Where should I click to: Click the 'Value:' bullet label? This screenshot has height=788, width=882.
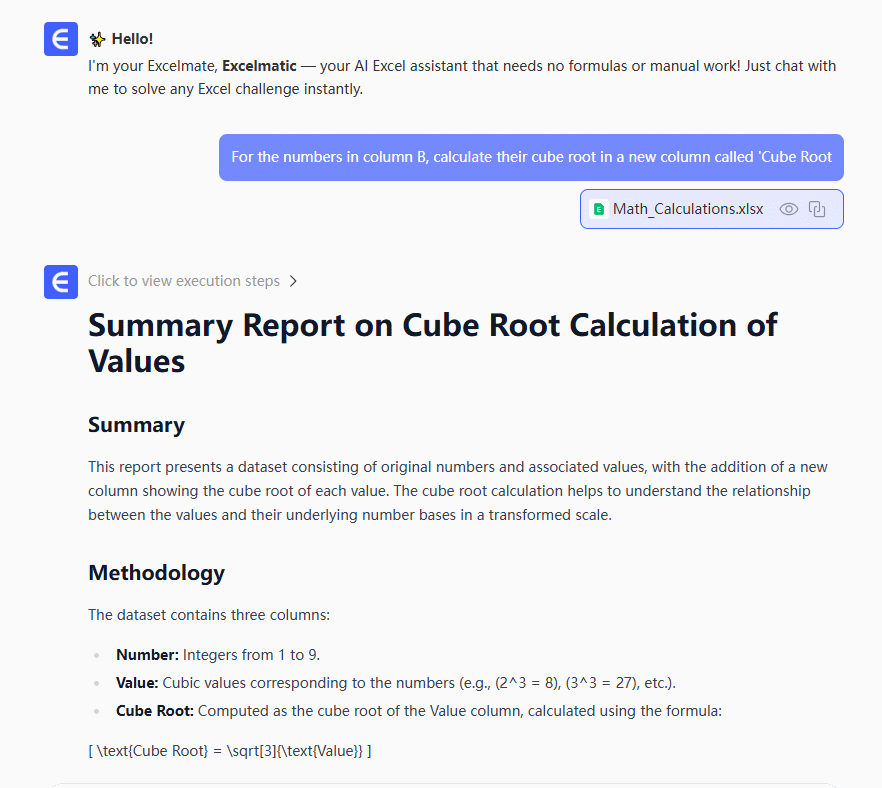tap(137, 683)
